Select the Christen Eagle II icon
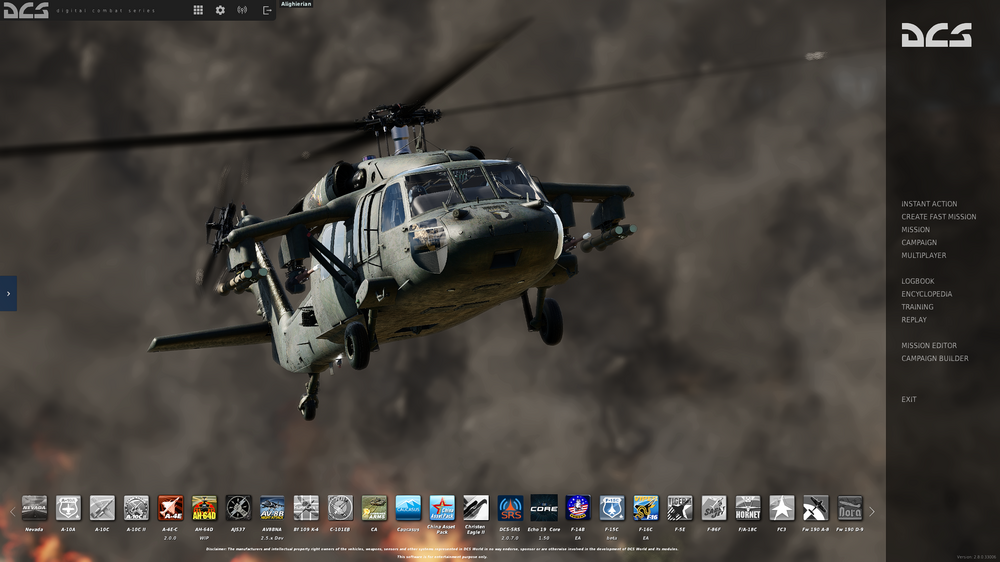1000x562 pixels. (476, 508)
